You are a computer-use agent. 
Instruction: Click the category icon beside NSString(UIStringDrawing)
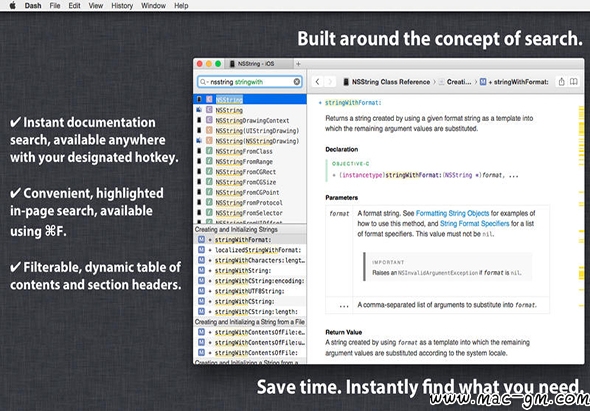tap(209, 130)
